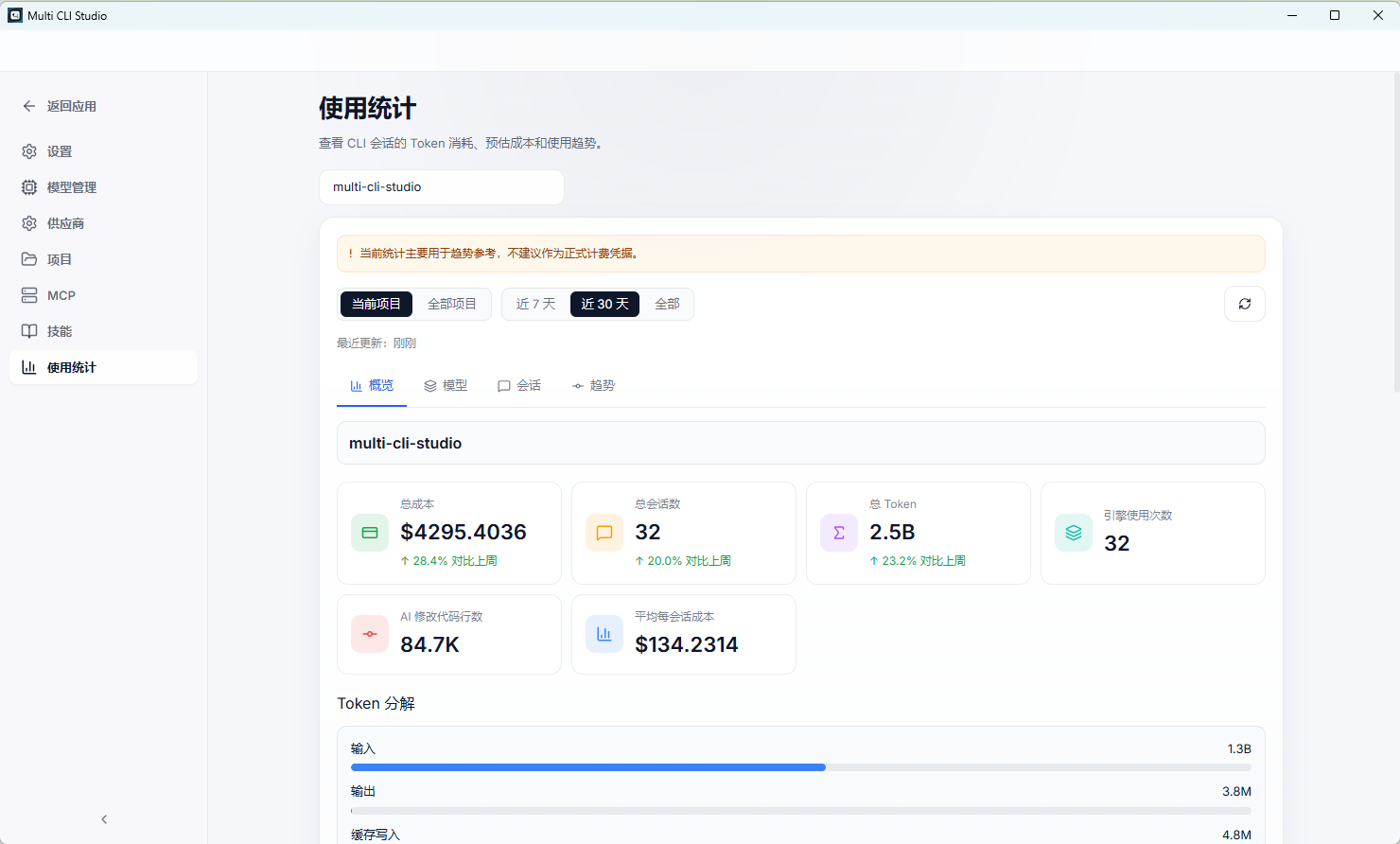Switch to the 模型 tab
The image size is (1400, 844).
point(446,385)
